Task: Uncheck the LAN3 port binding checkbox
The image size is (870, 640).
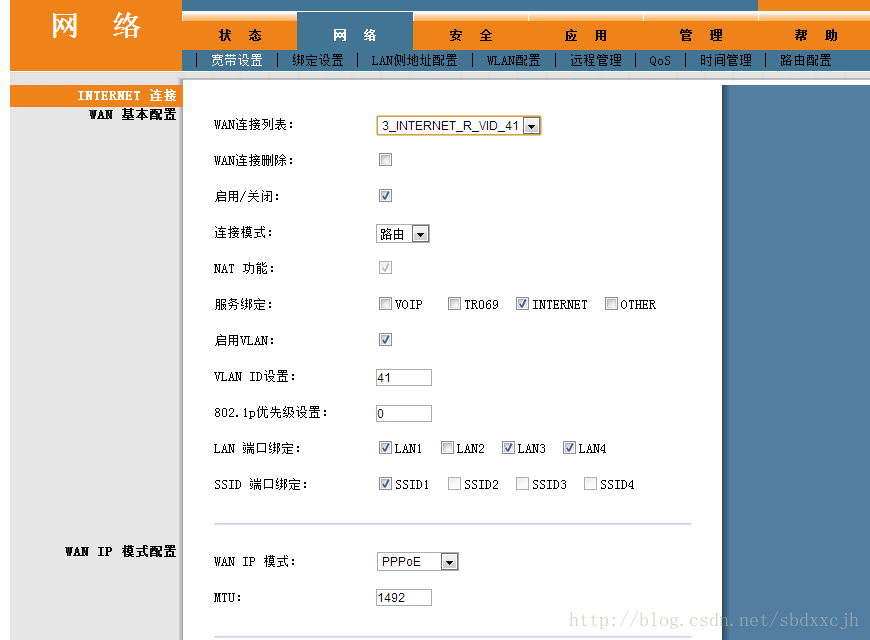Action: tap(508, 447)
